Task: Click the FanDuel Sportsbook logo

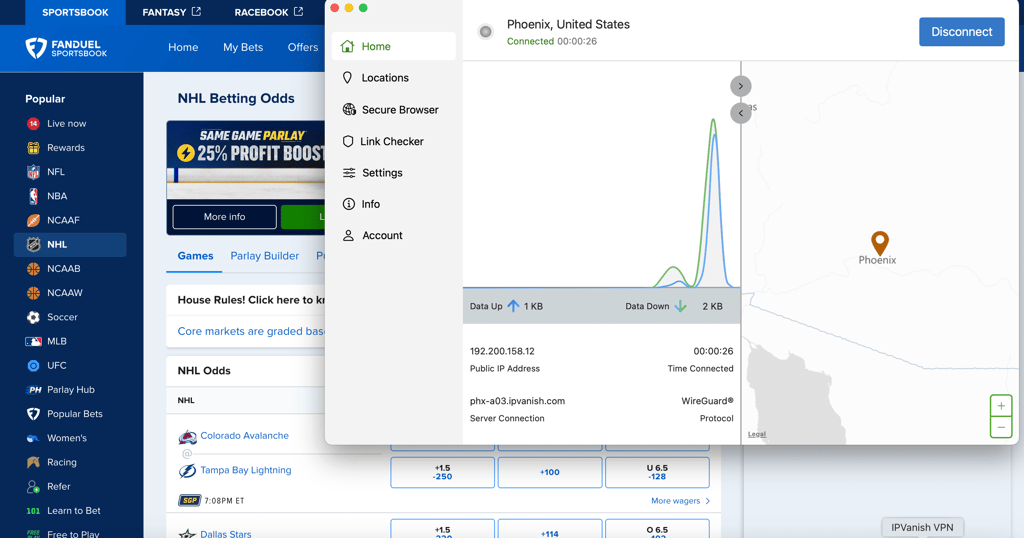Action: (66, 48)
